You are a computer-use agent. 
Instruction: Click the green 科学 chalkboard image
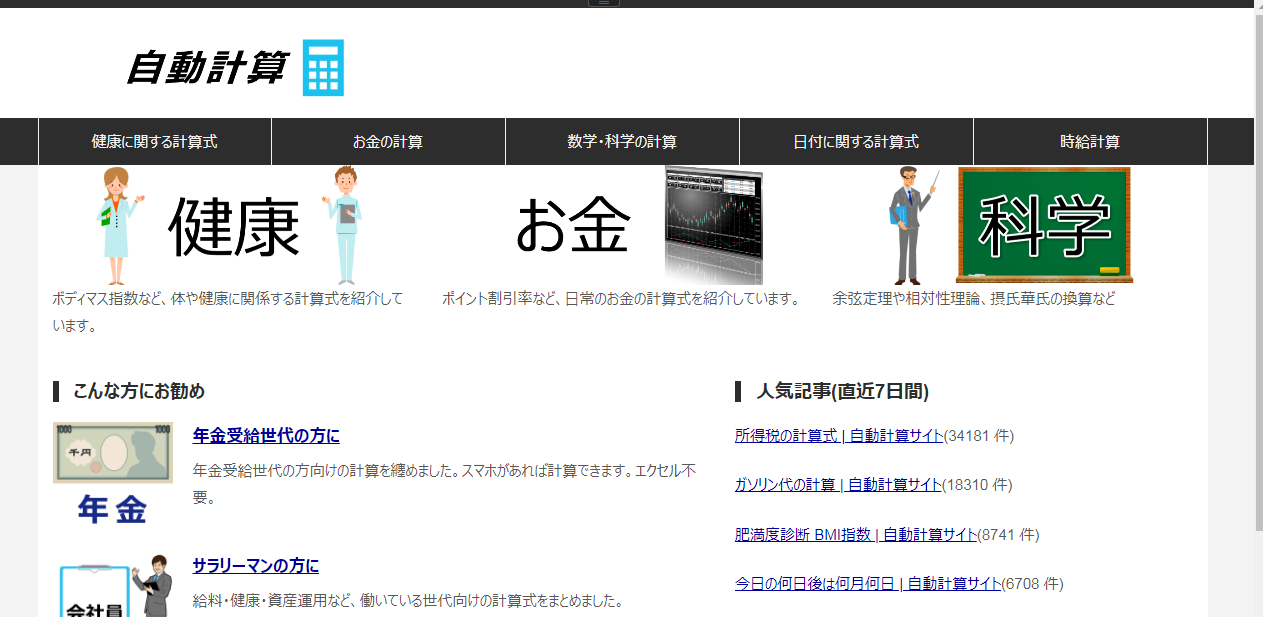click(1043, 225)
